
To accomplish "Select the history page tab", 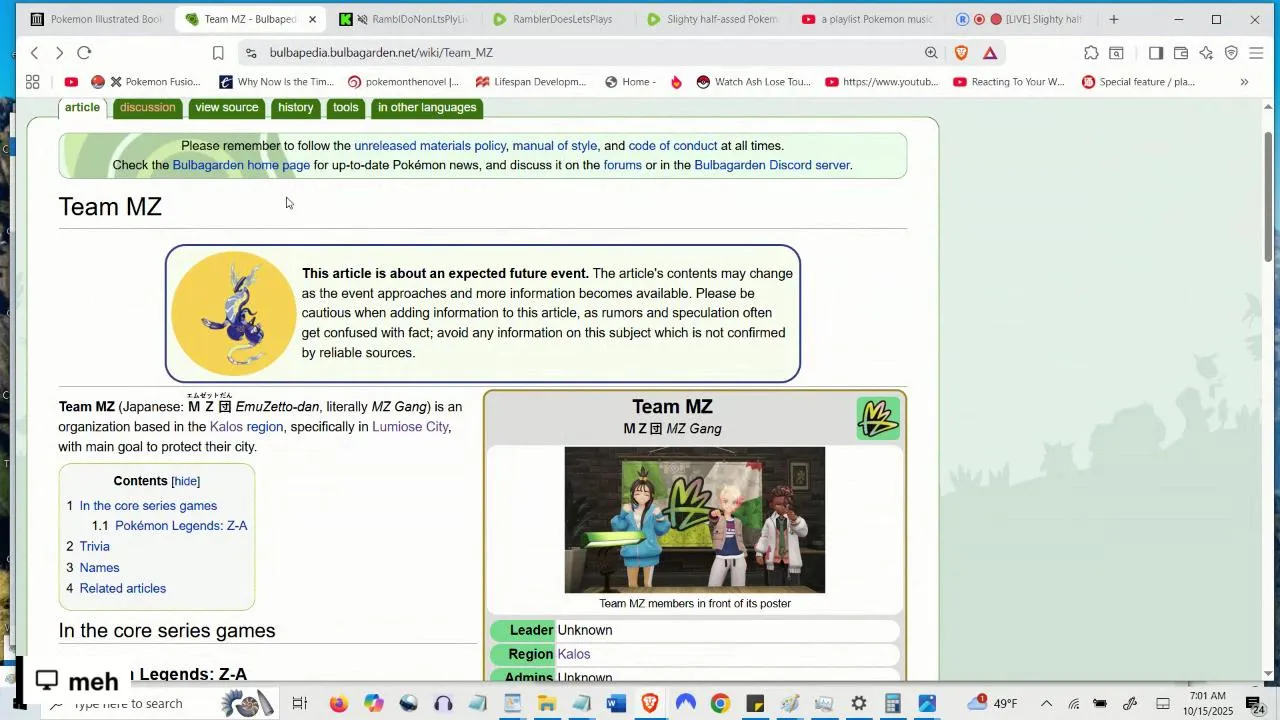I will tap(296, 108).
